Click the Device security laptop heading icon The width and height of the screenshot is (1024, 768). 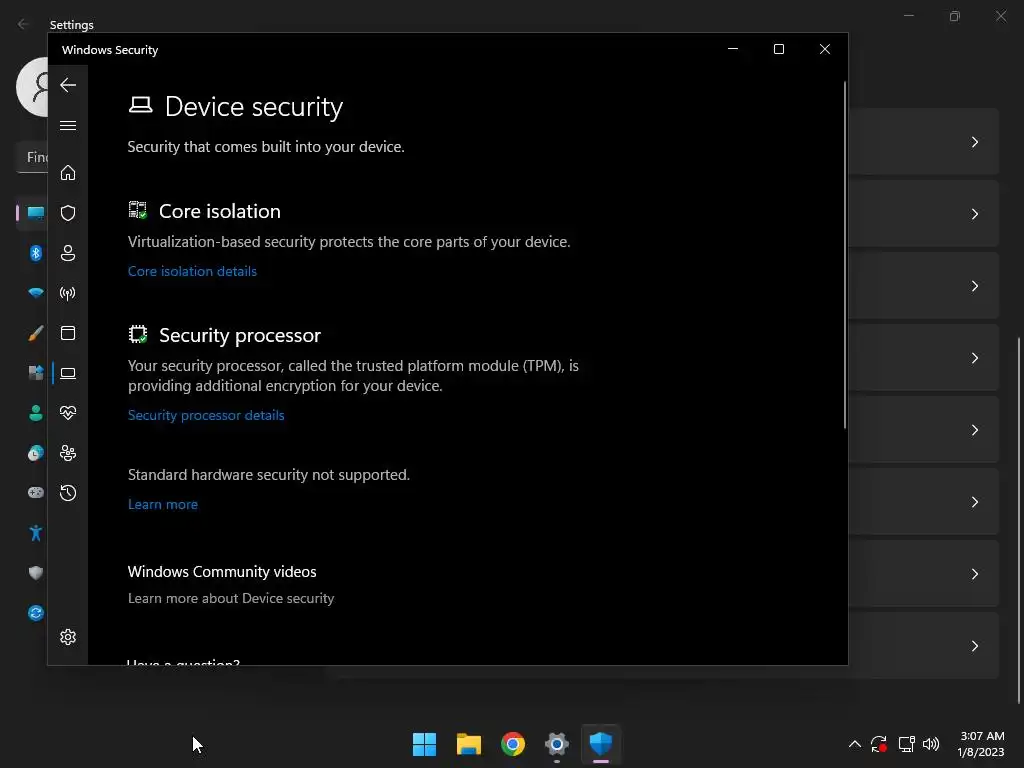click(140, 105)
